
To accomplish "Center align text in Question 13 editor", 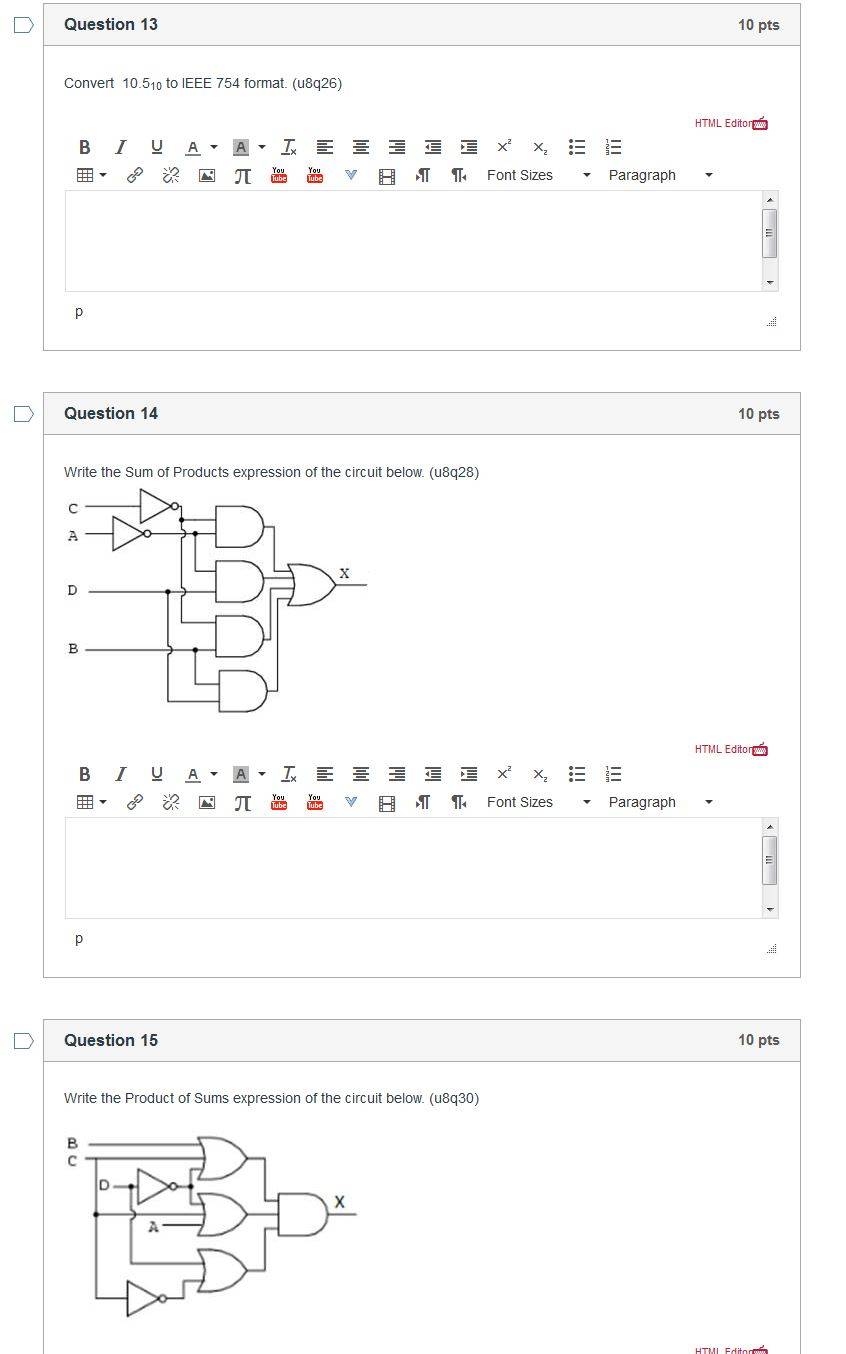I will [361, 147].
